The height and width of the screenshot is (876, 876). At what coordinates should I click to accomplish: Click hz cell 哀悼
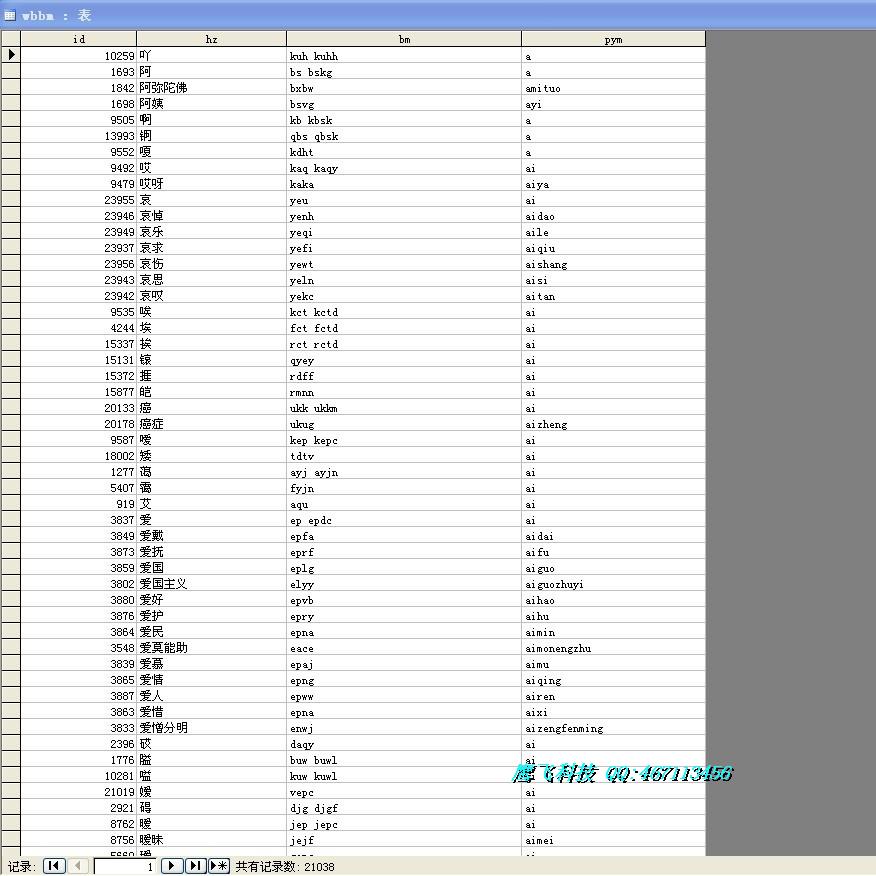(211, 216)
